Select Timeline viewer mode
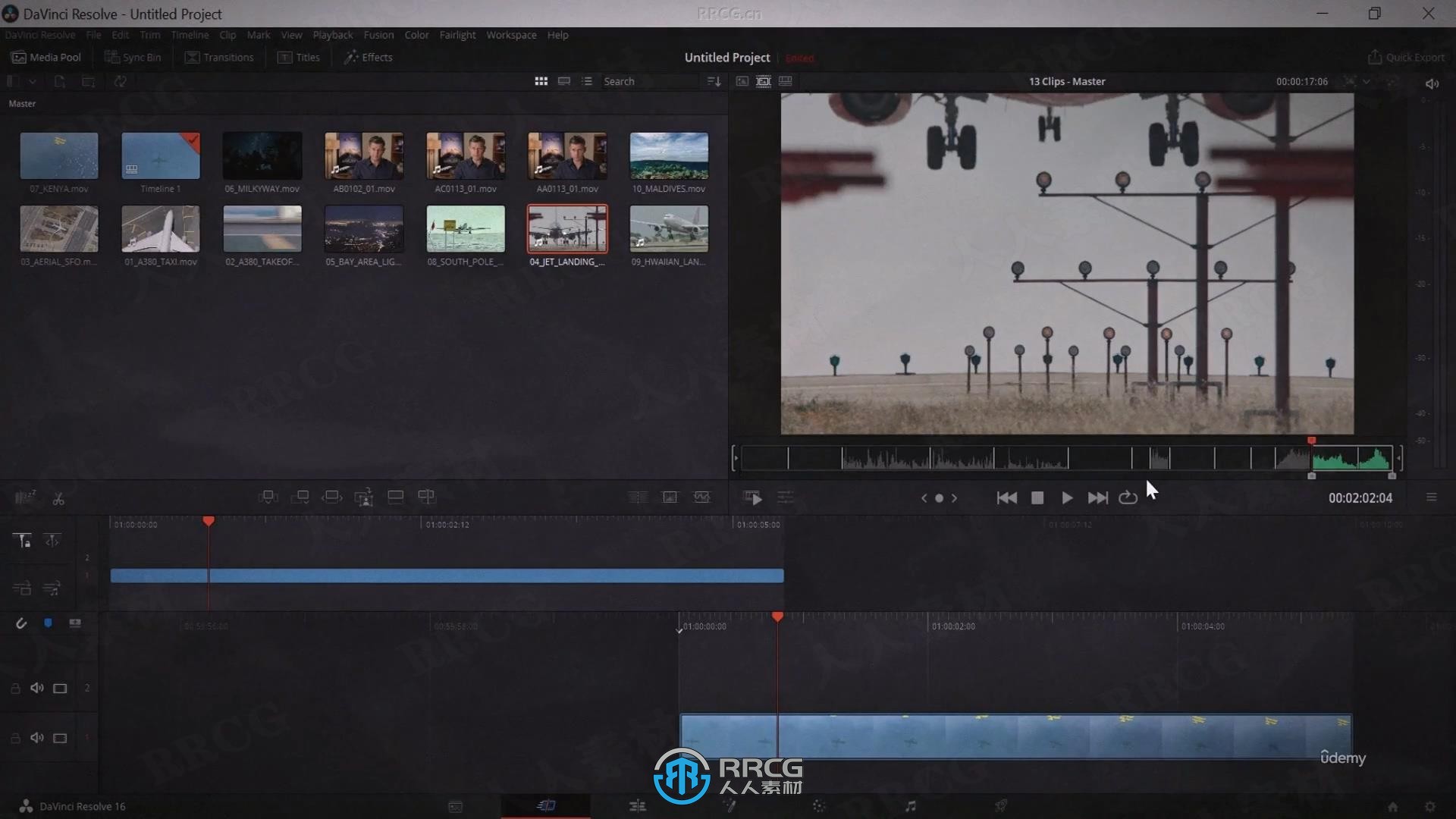The height and width of the screenshot is (819, 1456). 786,81
